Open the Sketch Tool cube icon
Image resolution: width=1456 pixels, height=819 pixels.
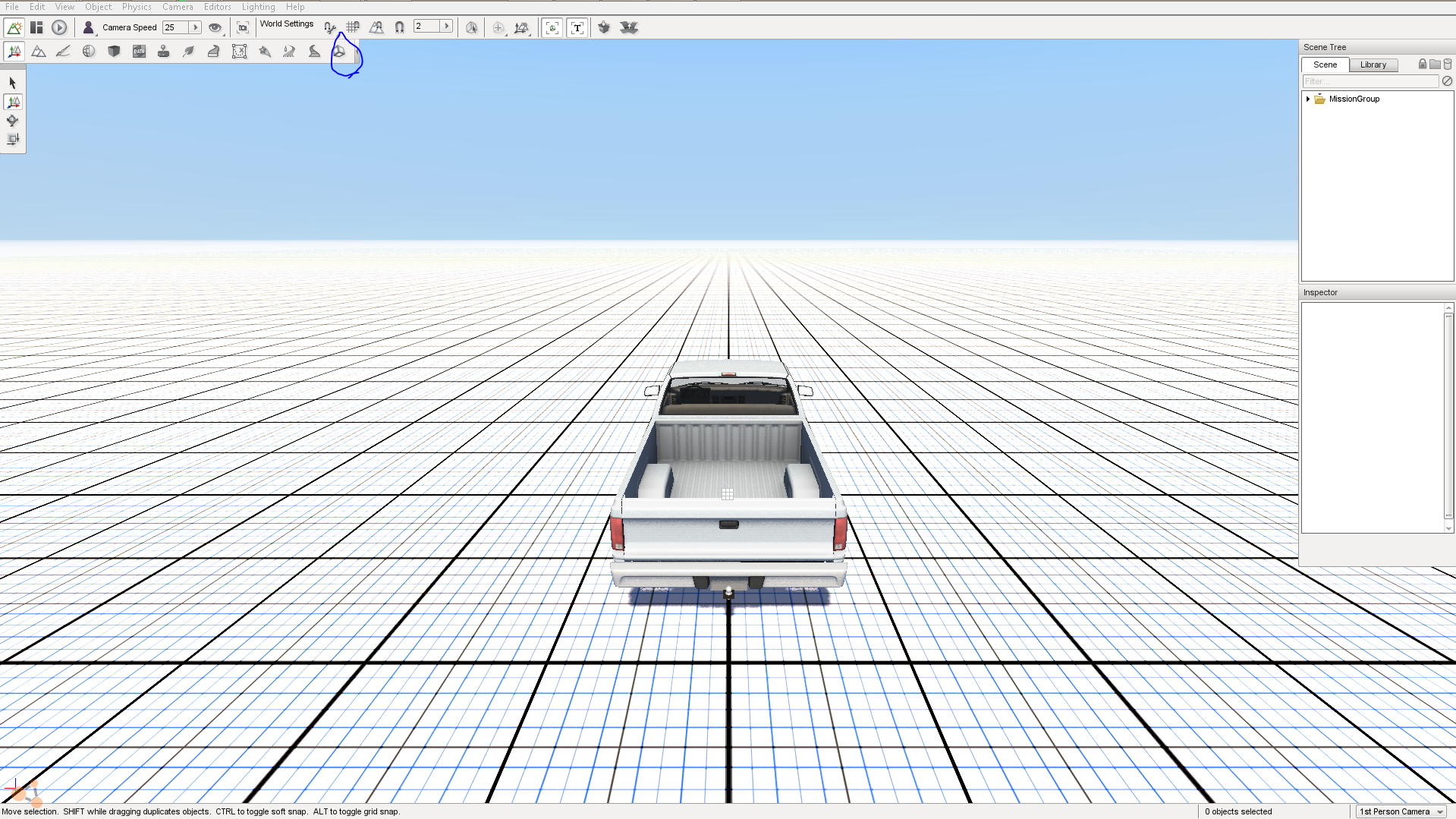coord(114,52)
